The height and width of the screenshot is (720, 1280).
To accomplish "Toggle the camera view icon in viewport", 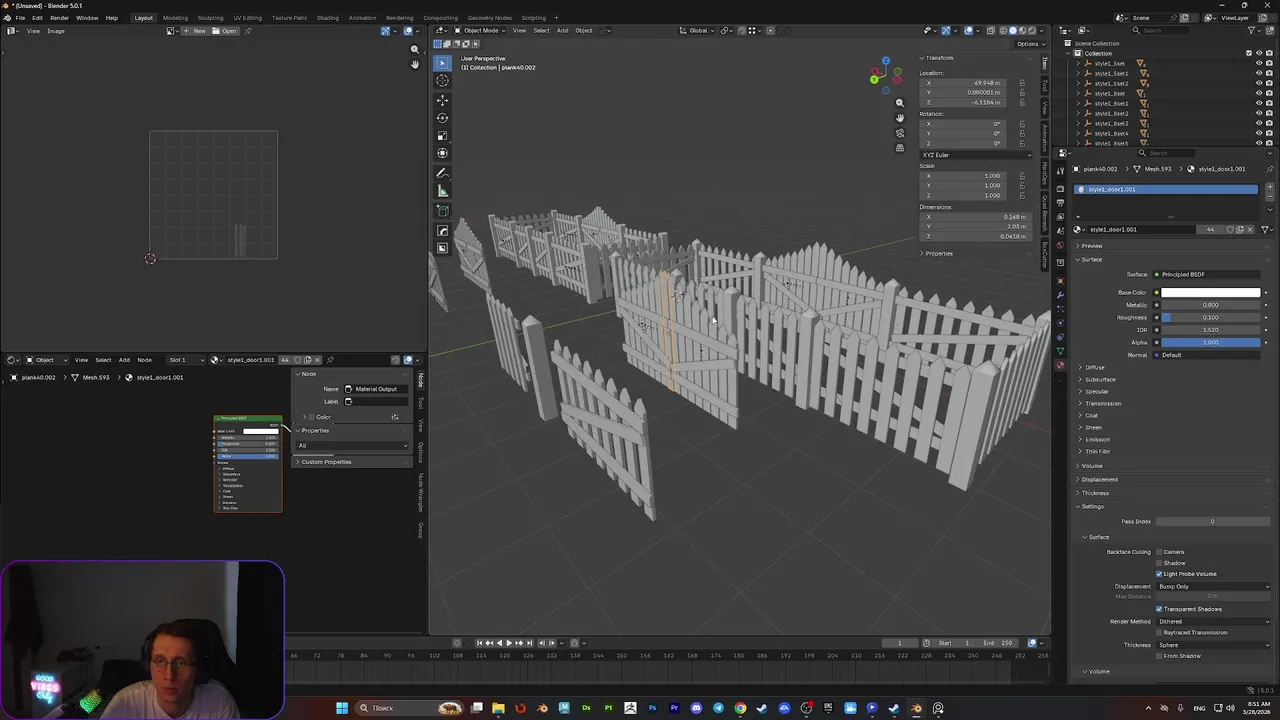I will click(899, 133).
